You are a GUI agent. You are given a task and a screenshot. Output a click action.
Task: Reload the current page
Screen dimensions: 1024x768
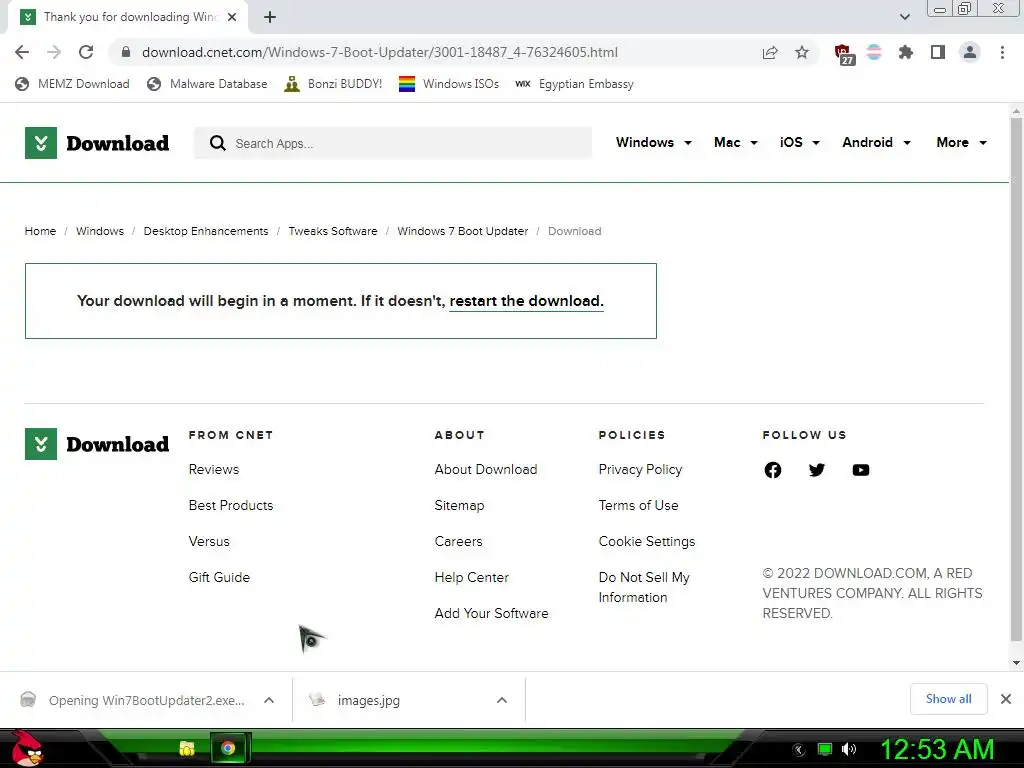click(x=86, y=52)
